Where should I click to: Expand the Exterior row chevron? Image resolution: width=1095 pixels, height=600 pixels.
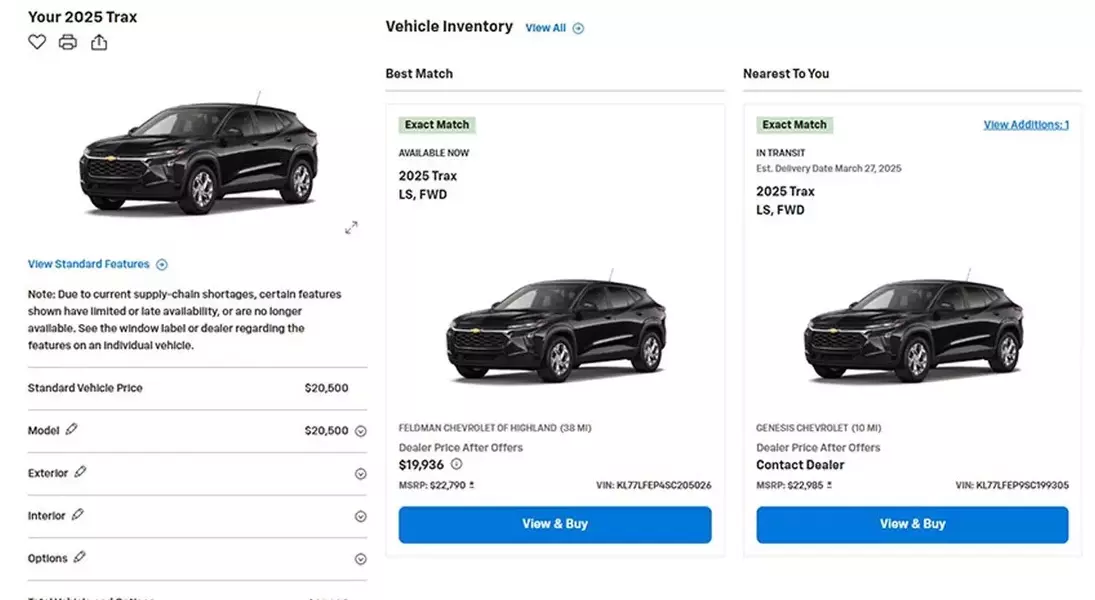360,474
